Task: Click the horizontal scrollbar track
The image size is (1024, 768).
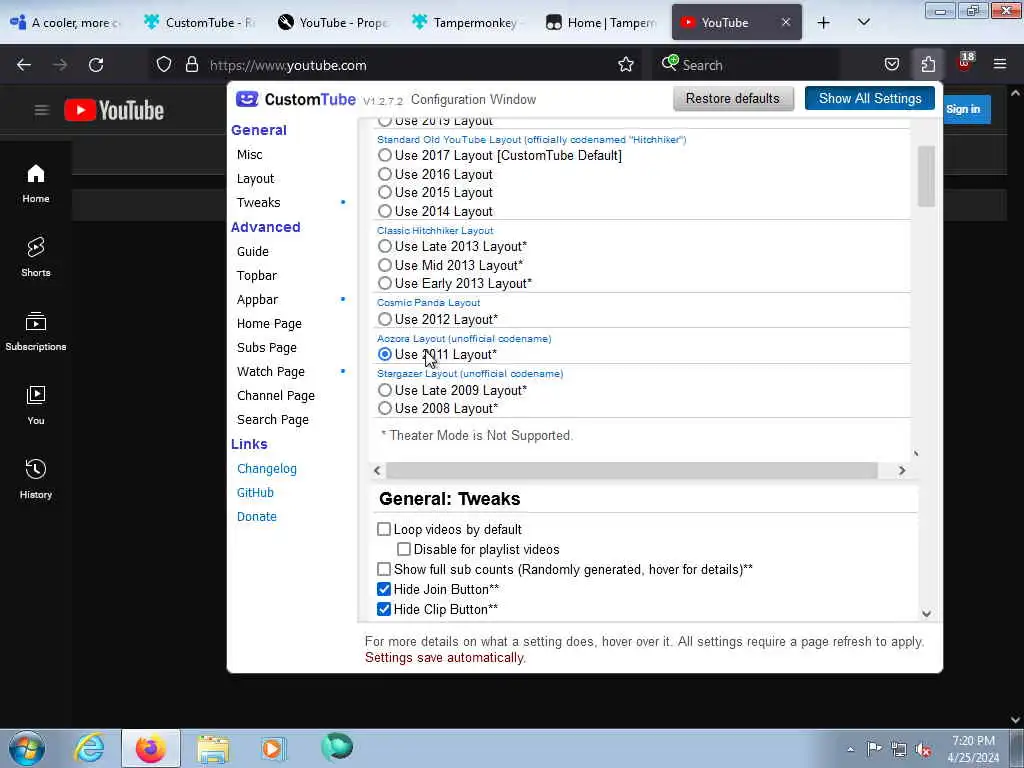Action: 632,470
